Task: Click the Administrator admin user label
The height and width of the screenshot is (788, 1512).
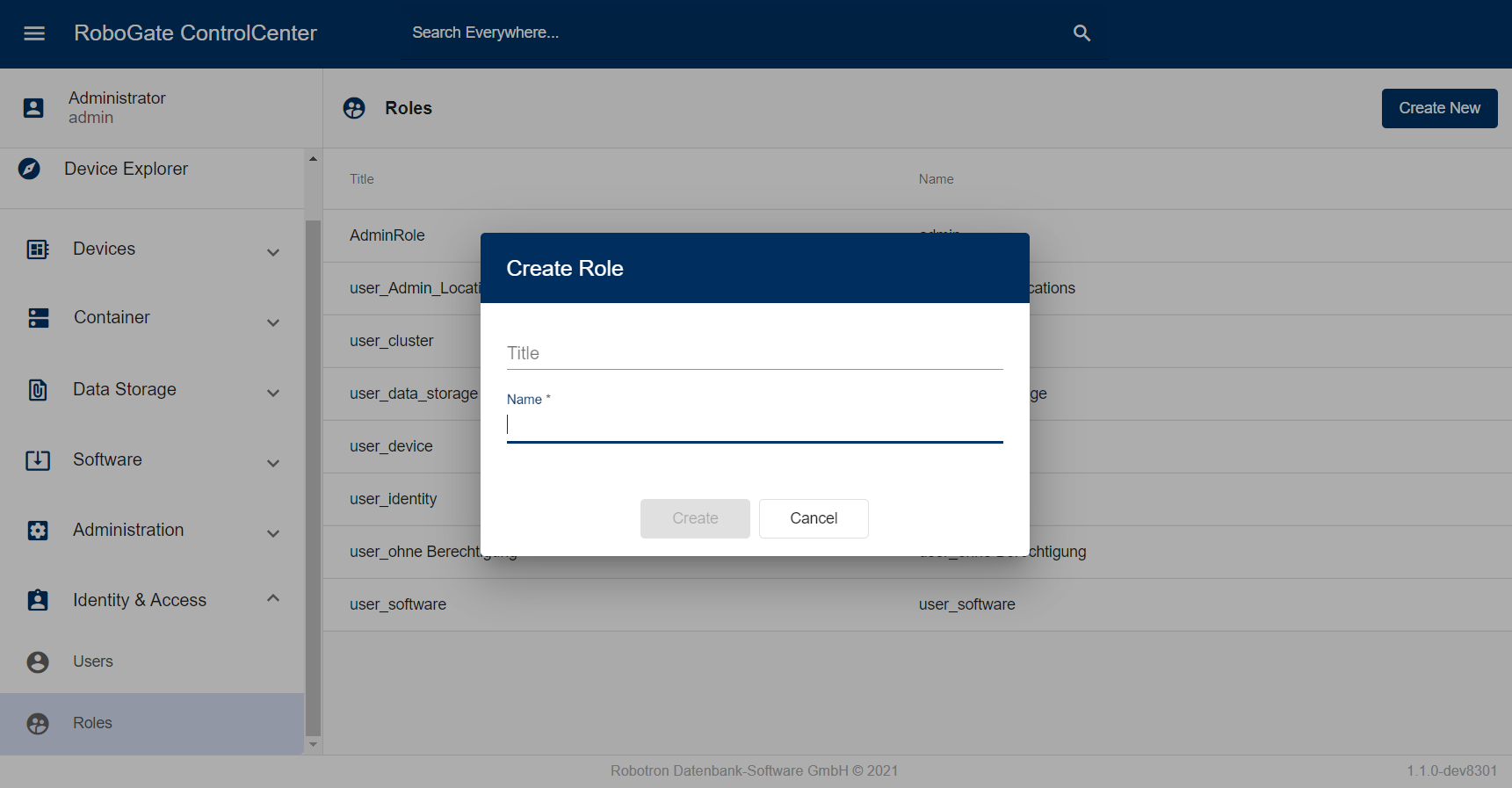Action: click(117, 108)
